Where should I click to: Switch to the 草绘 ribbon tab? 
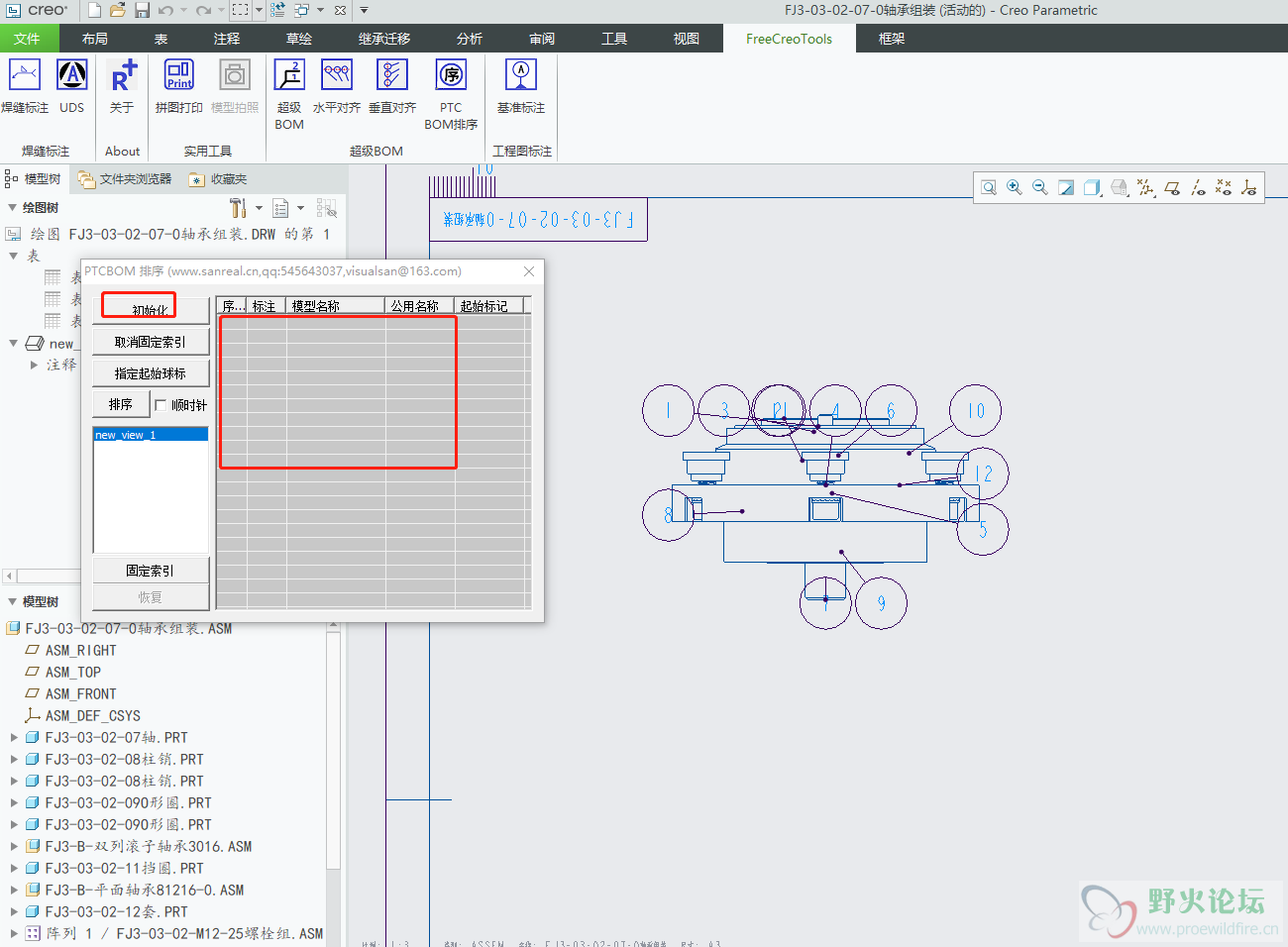[x=299, y=39]
